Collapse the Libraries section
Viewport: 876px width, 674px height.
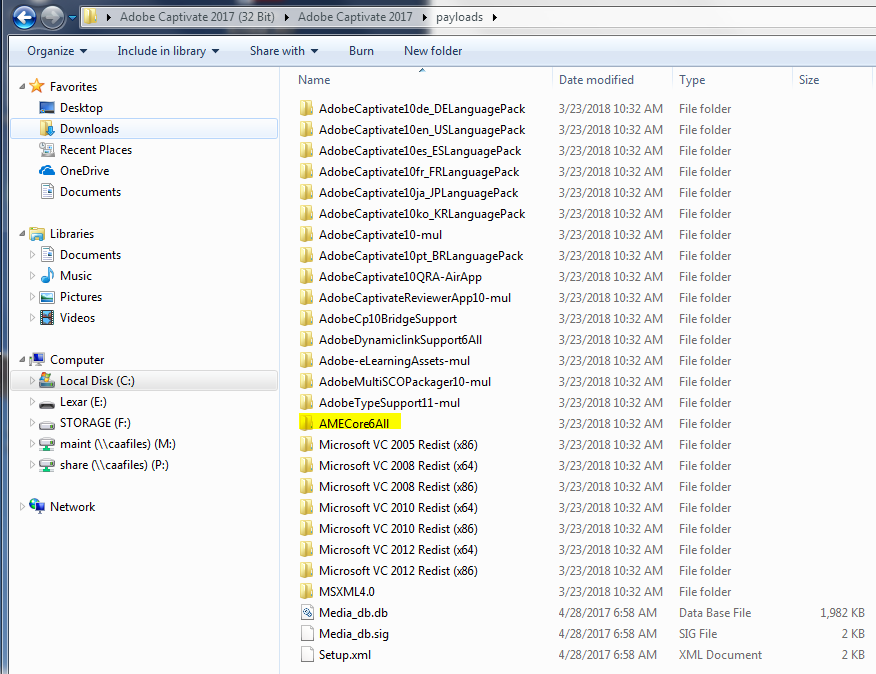[x=22, y=234]
